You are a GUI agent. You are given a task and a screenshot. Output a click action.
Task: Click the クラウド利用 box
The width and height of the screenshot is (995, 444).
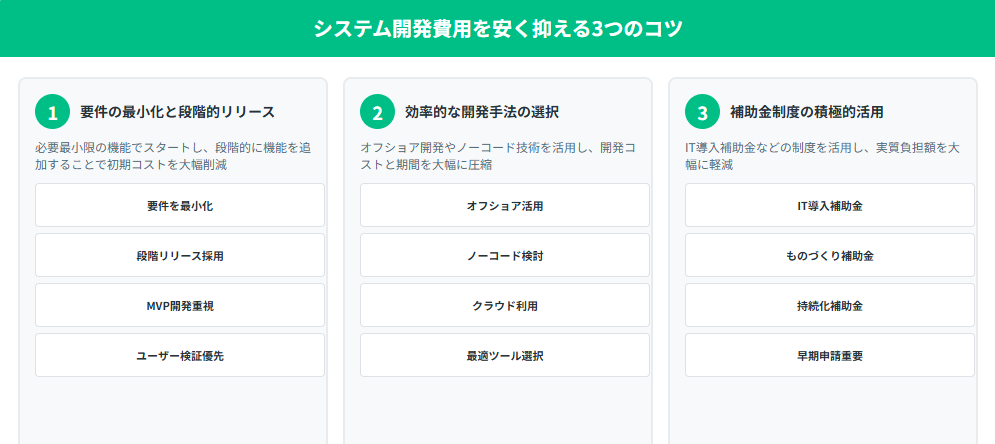[504, 305]
